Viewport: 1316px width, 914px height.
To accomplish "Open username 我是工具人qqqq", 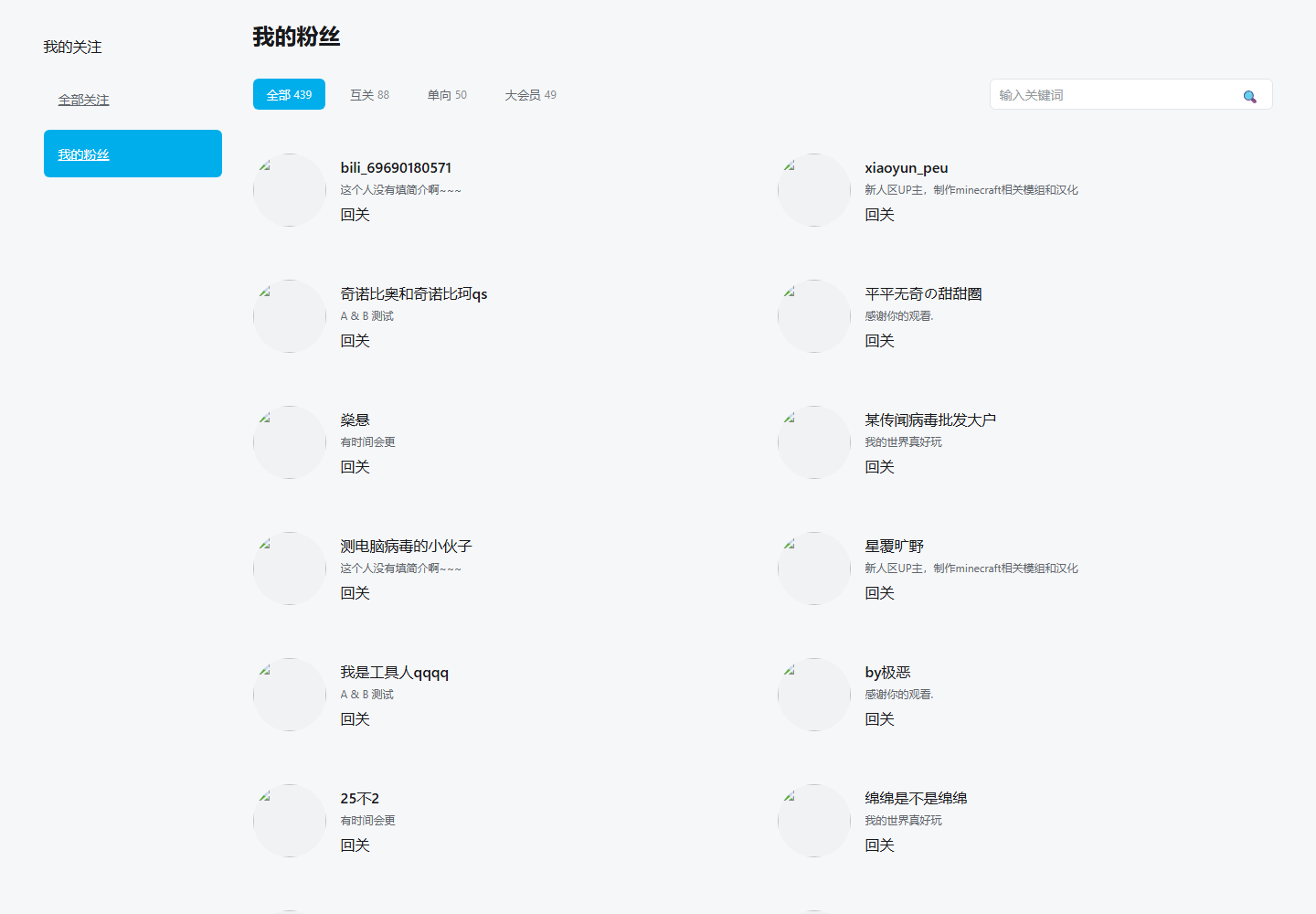I will [395, 673].
